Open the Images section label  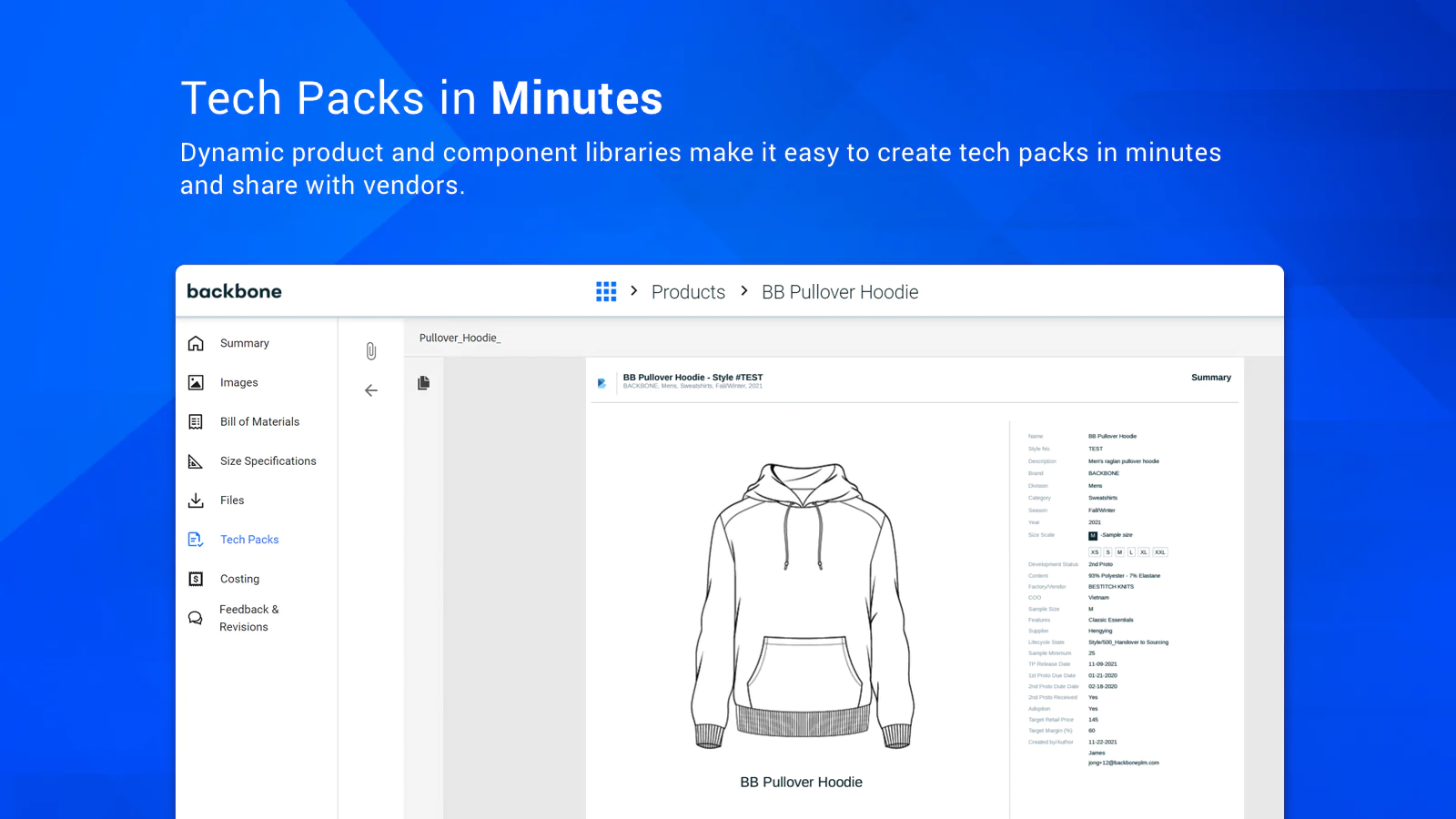tap(239, 383)
